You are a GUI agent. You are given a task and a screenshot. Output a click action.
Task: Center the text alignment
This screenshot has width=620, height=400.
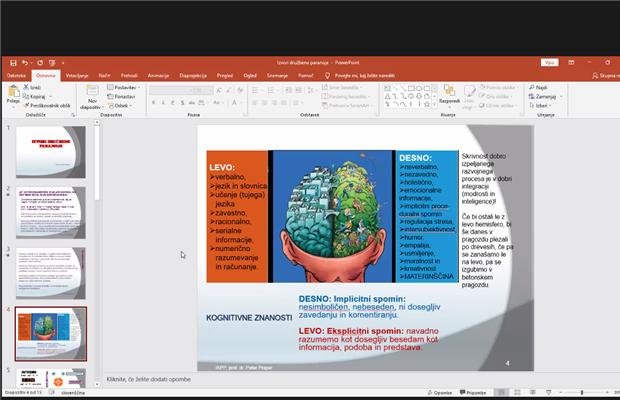click(x=265, y=103)
